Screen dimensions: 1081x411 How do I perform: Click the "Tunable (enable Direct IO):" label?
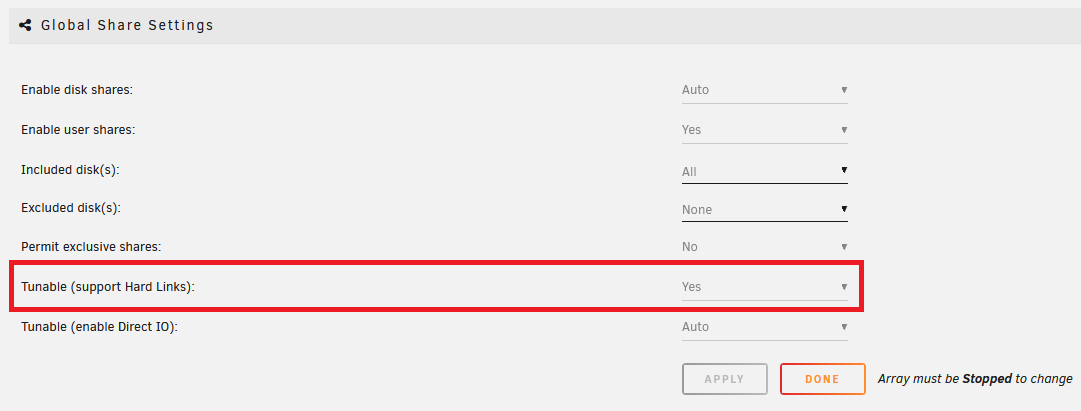(99, 327)
